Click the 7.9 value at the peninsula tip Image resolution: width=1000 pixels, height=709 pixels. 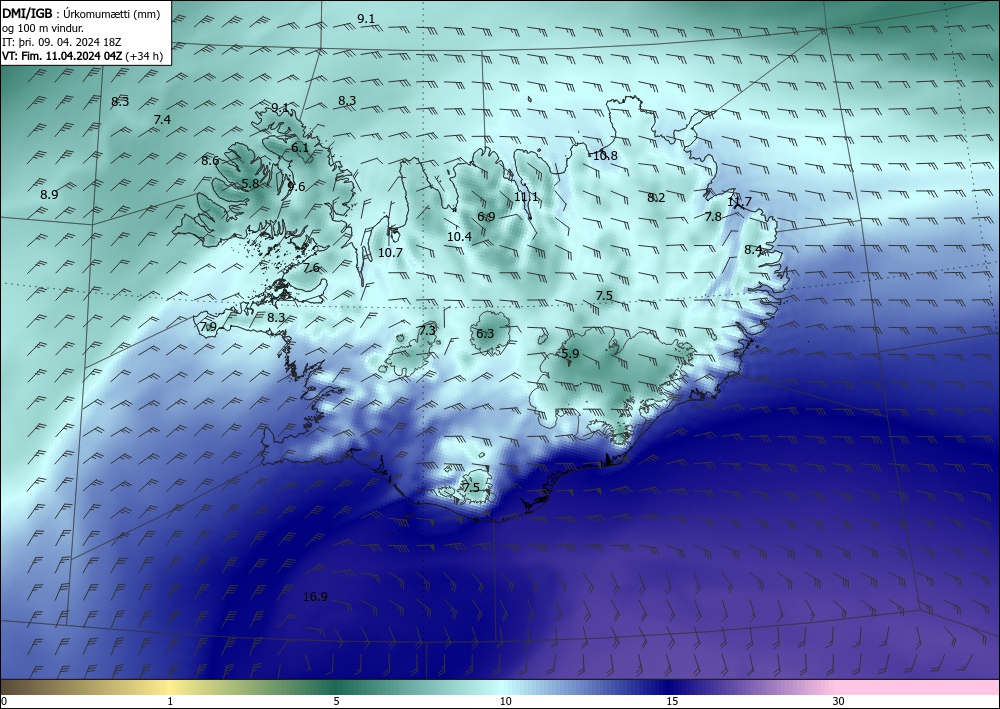[209, 327]
